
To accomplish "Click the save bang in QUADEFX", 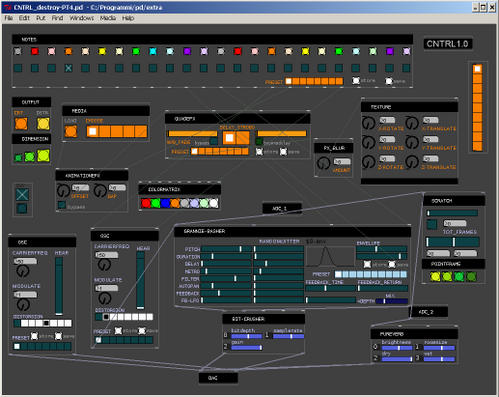I will (283, 152).
